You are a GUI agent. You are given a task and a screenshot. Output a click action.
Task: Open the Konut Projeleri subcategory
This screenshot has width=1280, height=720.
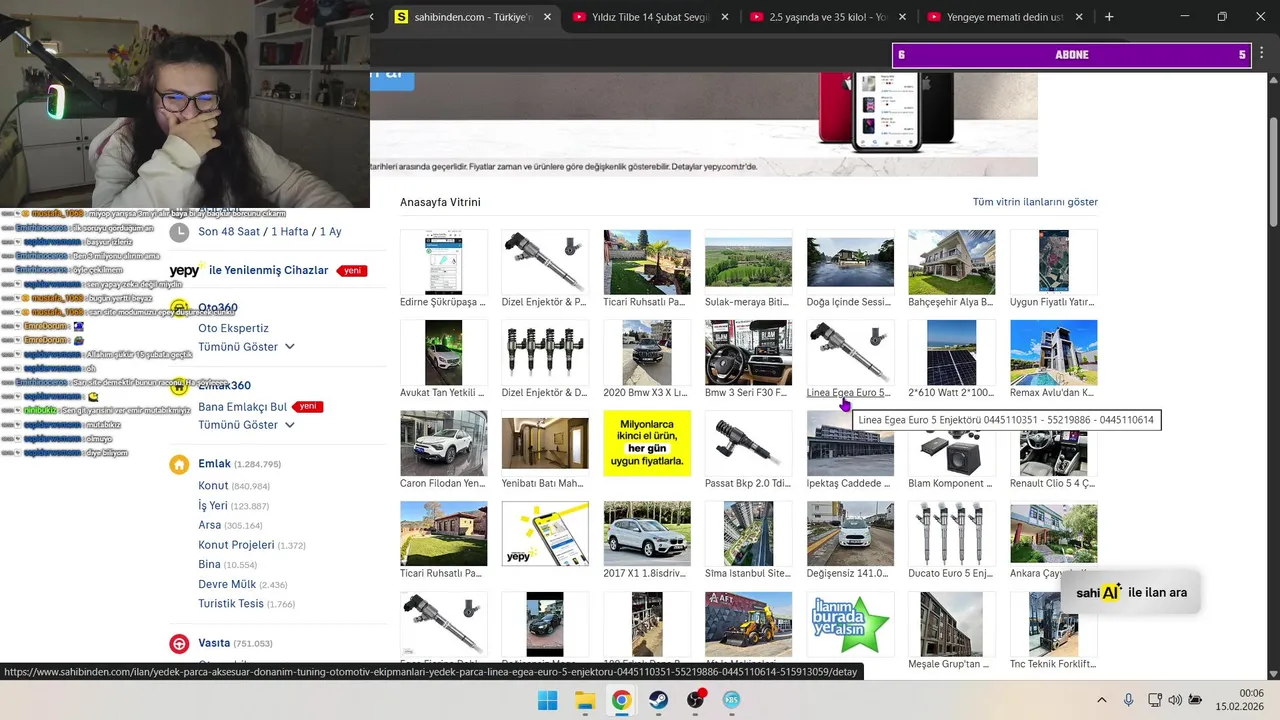click(236, 545)
